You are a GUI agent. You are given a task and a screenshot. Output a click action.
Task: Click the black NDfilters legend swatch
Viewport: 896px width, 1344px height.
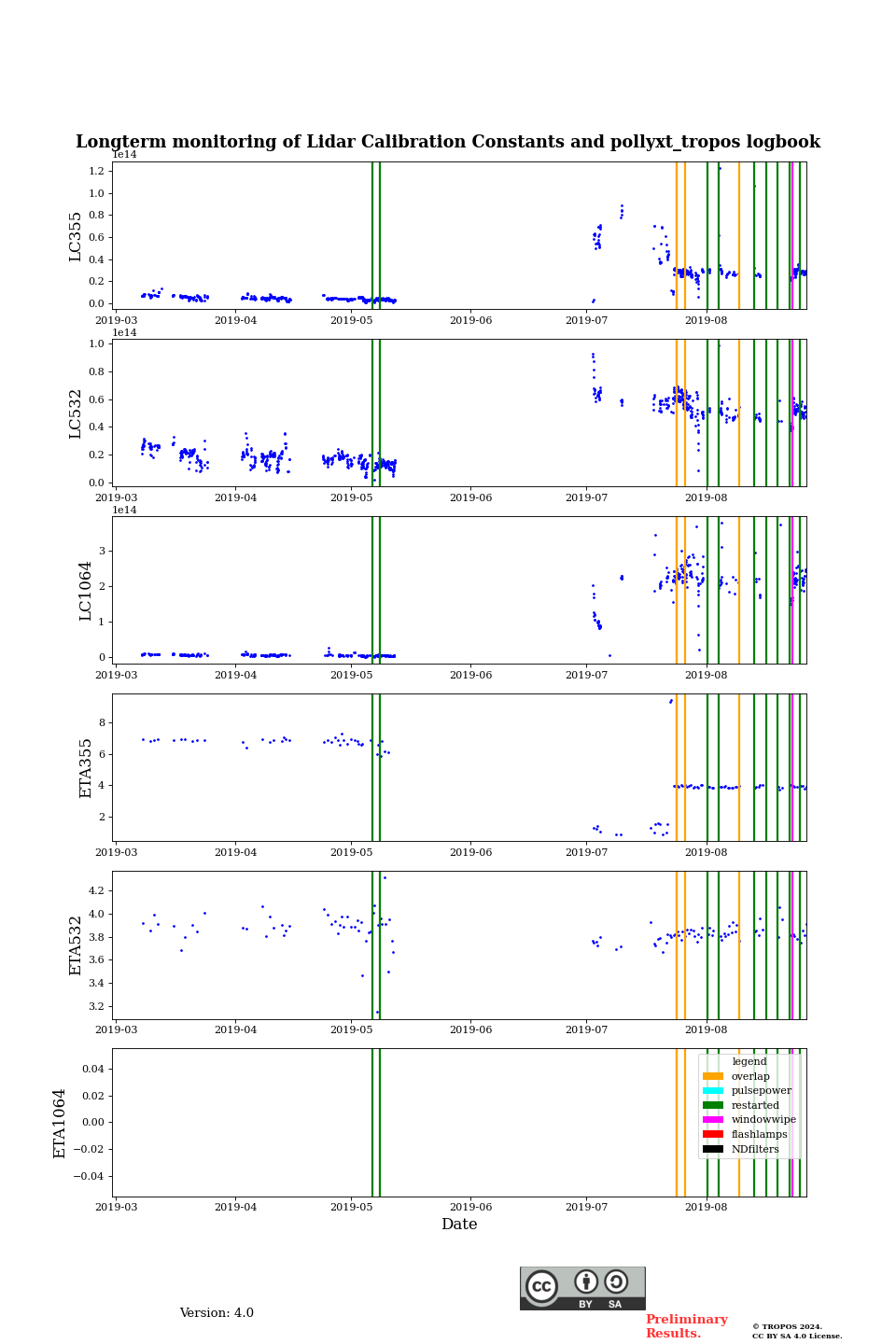[x=713, y=1149]
